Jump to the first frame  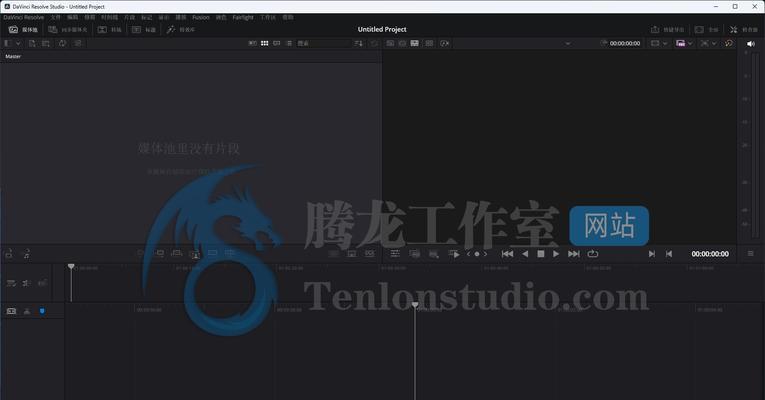pos(507,254)
